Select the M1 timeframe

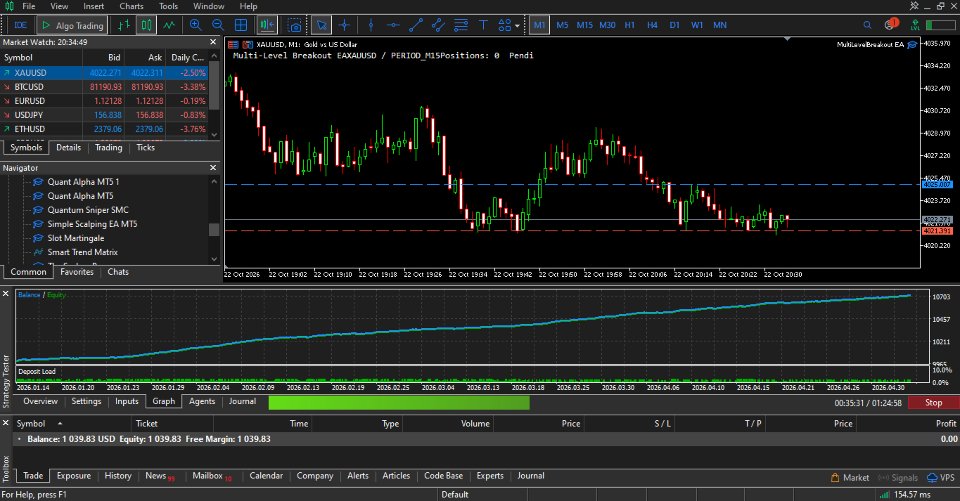point(539,25)
